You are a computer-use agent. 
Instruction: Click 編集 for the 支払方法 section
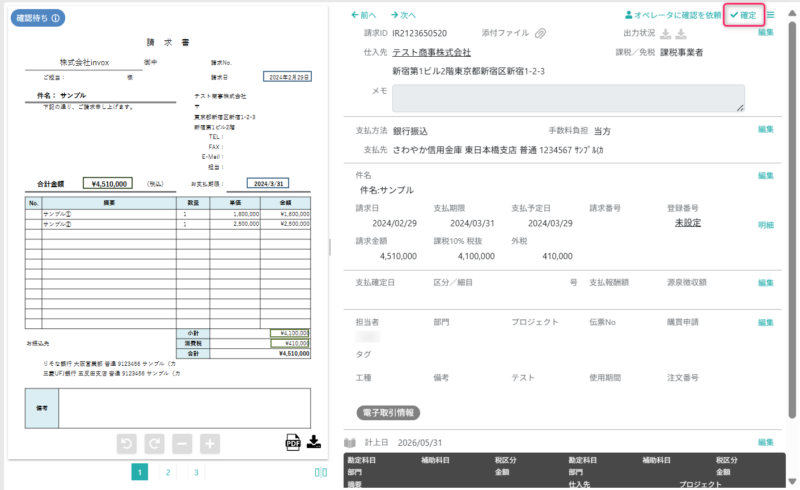click(766, 129)
